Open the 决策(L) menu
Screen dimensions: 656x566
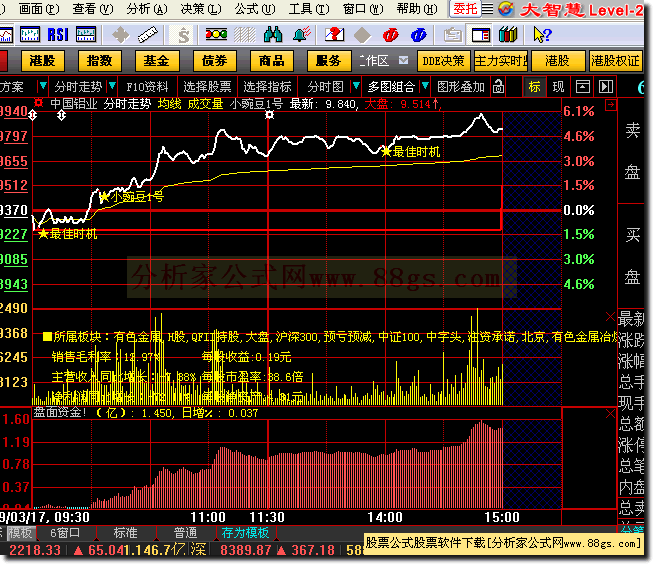[201, 9]
